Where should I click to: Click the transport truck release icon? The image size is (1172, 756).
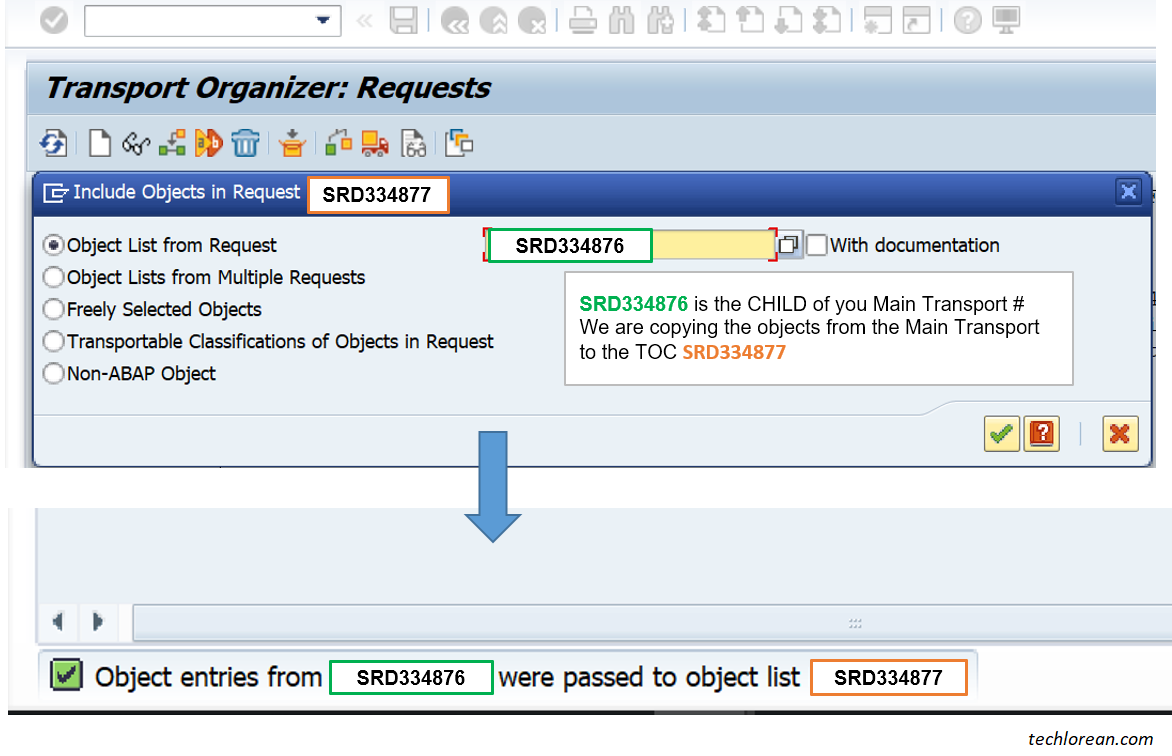(375, 143)
